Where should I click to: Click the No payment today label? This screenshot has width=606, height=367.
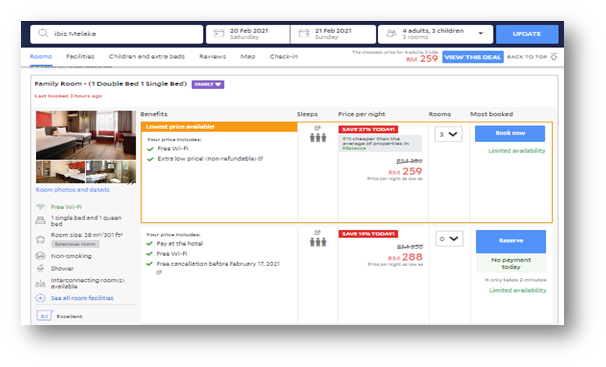tap(511, 263)
